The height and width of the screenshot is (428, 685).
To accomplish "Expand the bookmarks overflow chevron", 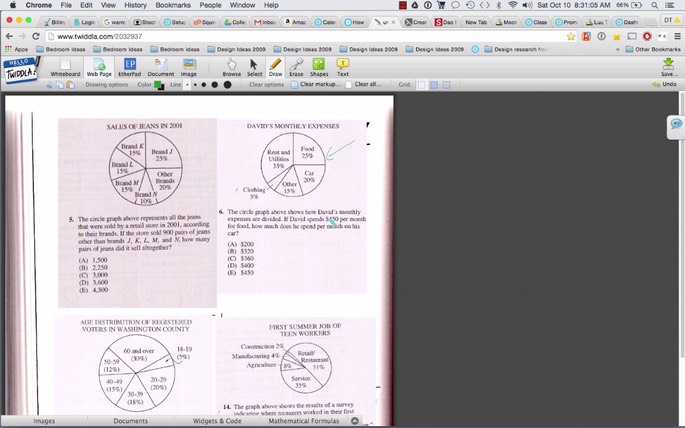I will tap(617, 49).
